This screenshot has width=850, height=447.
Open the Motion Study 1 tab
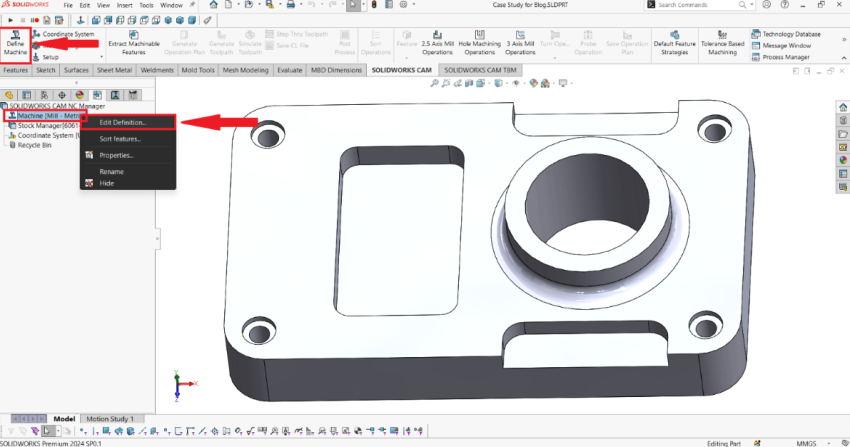(110, 419)
